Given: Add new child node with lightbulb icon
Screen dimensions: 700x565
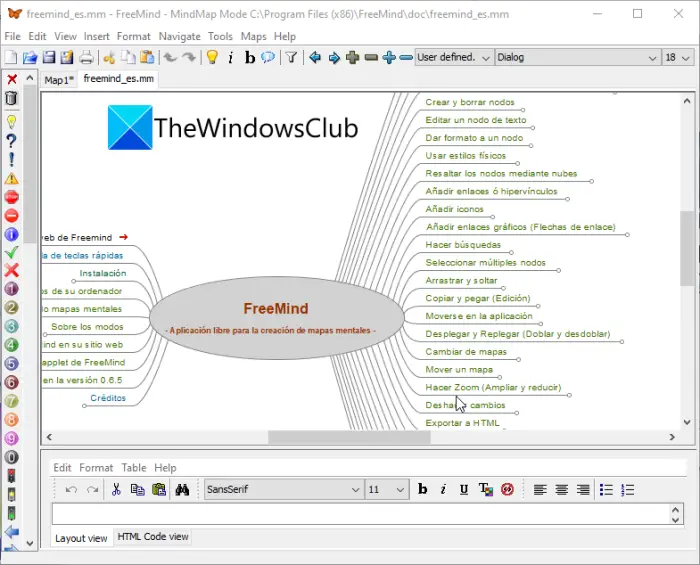Looking at the screenshot, I should [212, 58].
